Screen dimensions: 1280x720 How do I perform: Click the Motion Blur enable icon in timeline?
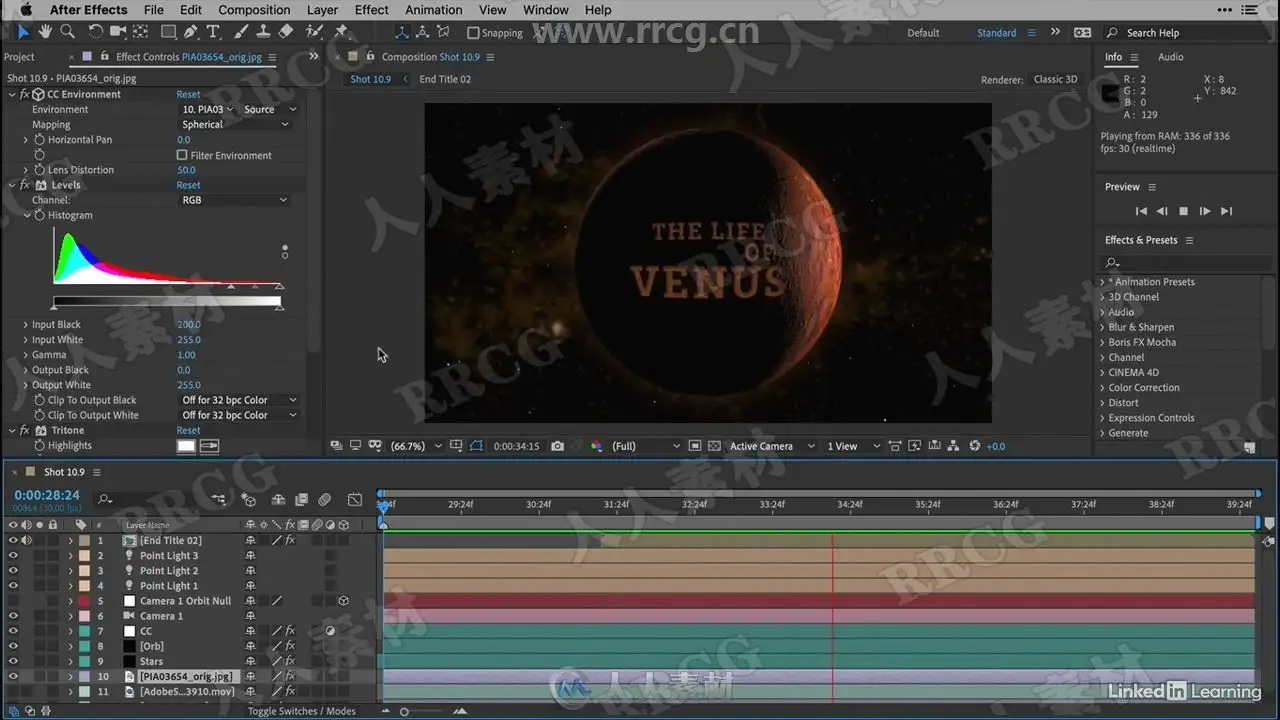tap(325, 499)
